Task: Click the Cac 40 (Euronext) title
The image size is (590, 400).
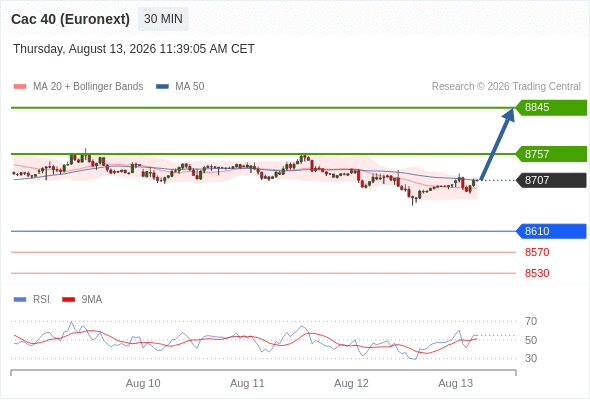Action: [70, 19]
